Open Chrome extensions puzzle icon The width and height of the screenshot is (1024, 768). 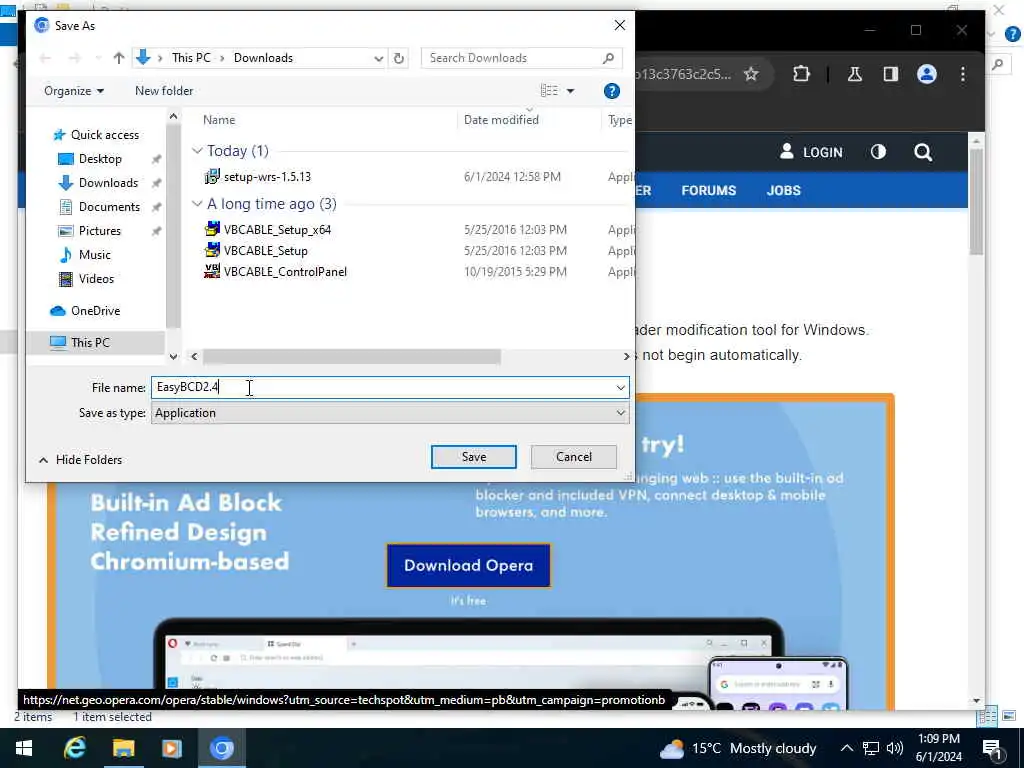point(801,74)
